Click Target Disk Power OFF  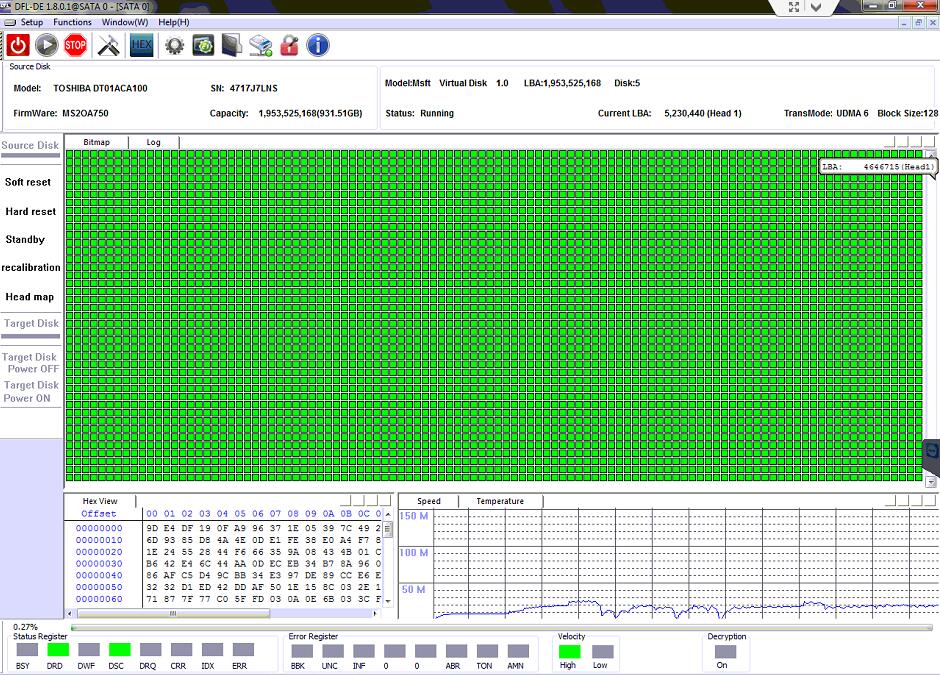31,363
